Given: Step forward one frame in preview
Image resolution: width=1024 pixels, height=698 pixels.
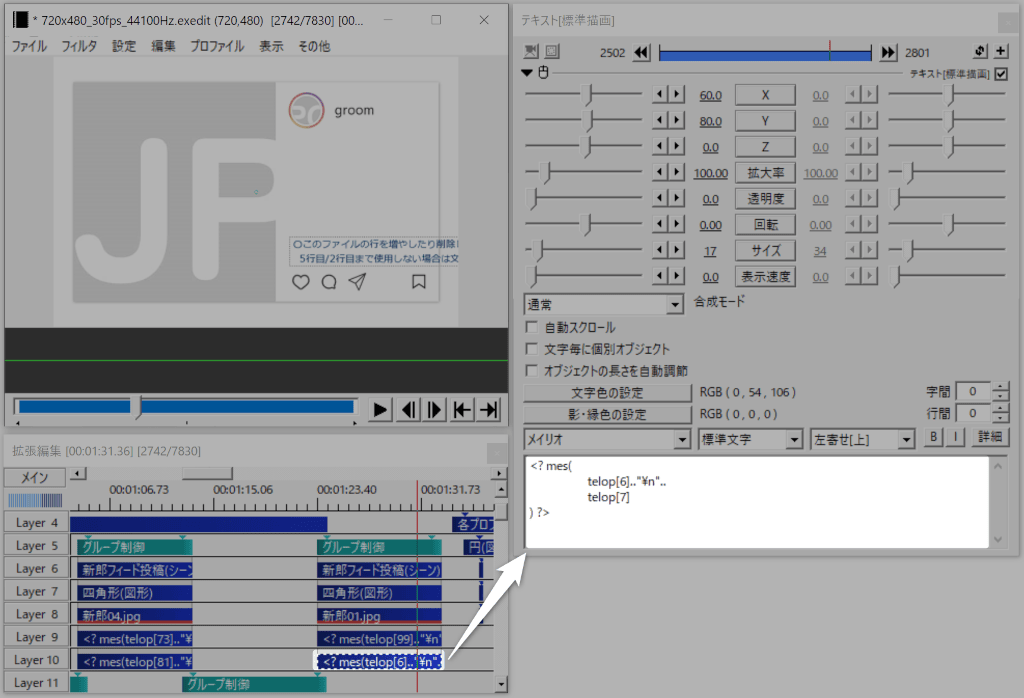Looking at the screenshot, I should [x=435, y=409].
